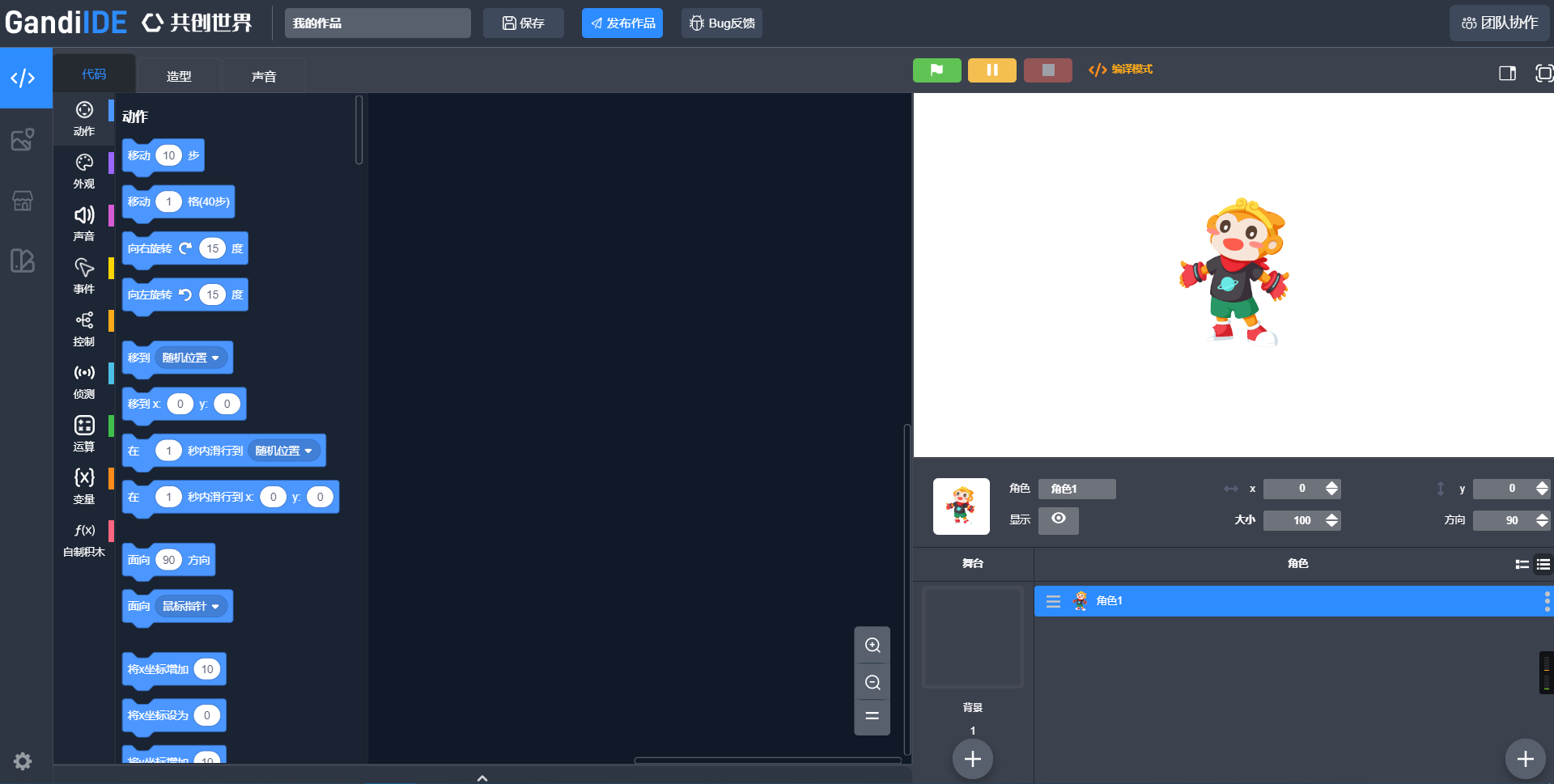Open the settings gear icon
Image resolution: width=1554 pixels, height=784 pixels.
pos(23,761)
